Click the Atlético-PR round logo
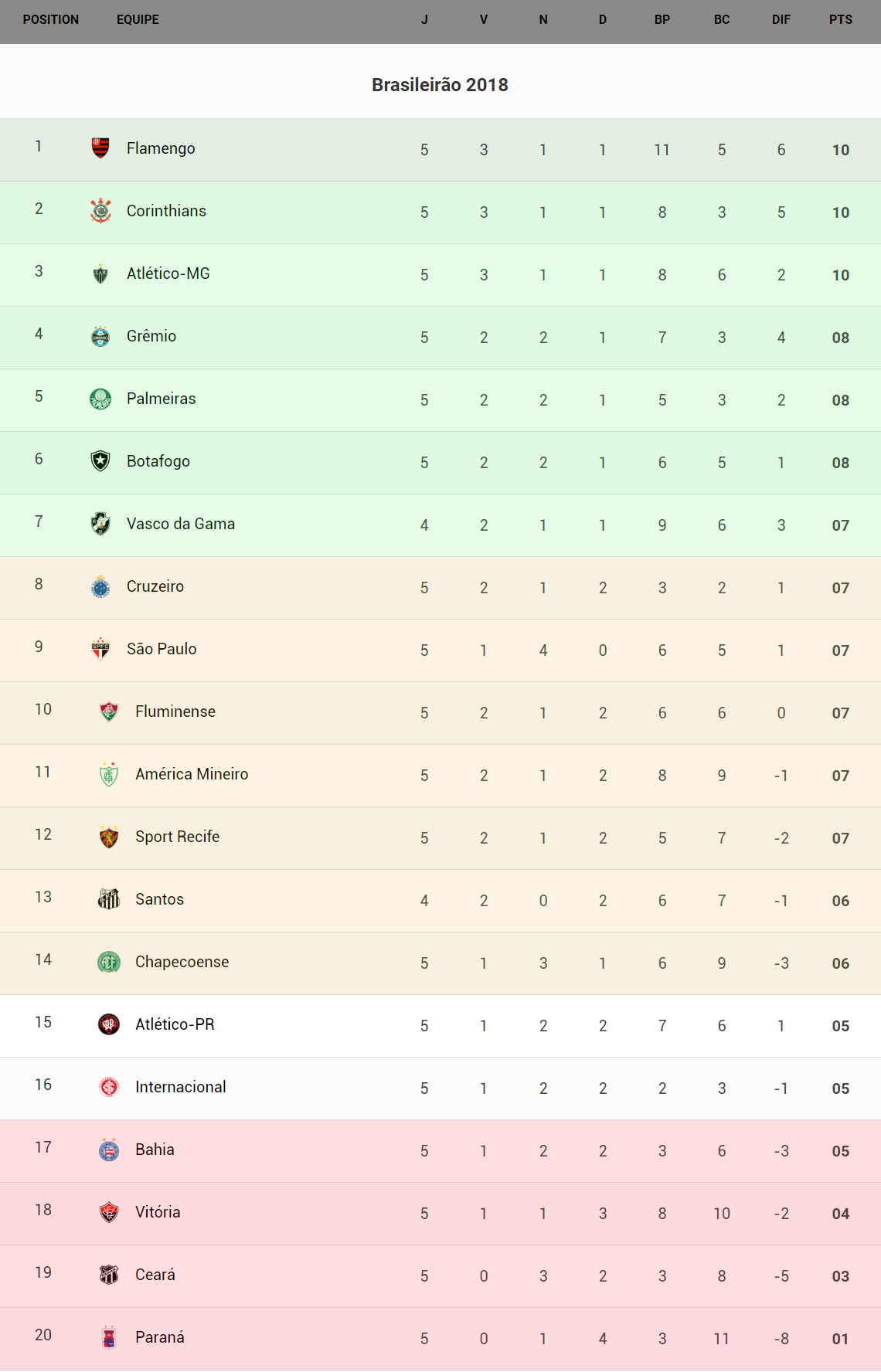The image size is (881, 1372). pyautogui.click(x=109, y=1024)
